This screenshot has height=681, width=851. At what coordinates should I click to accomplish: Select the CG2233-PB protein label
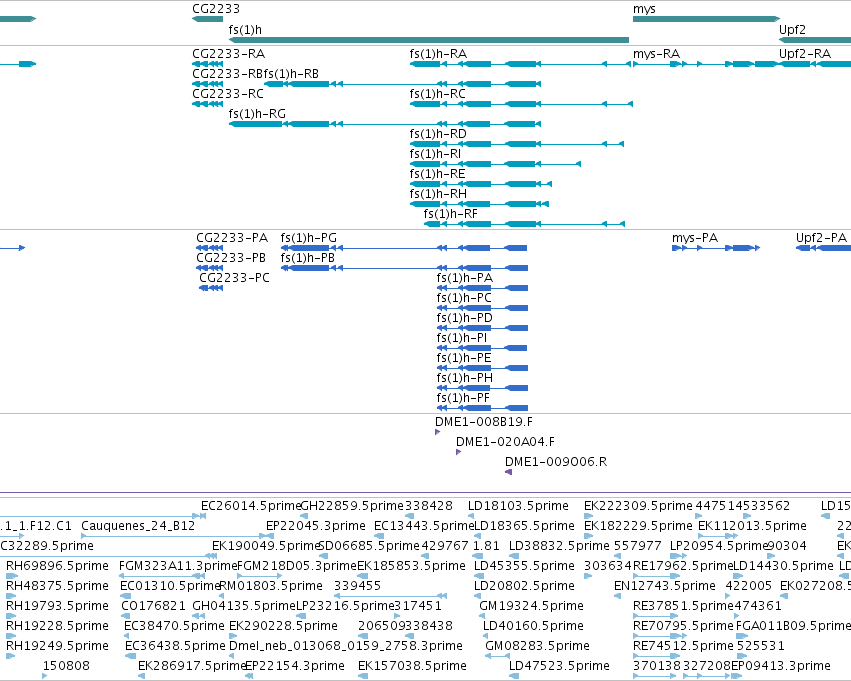[x=231, y=258]
